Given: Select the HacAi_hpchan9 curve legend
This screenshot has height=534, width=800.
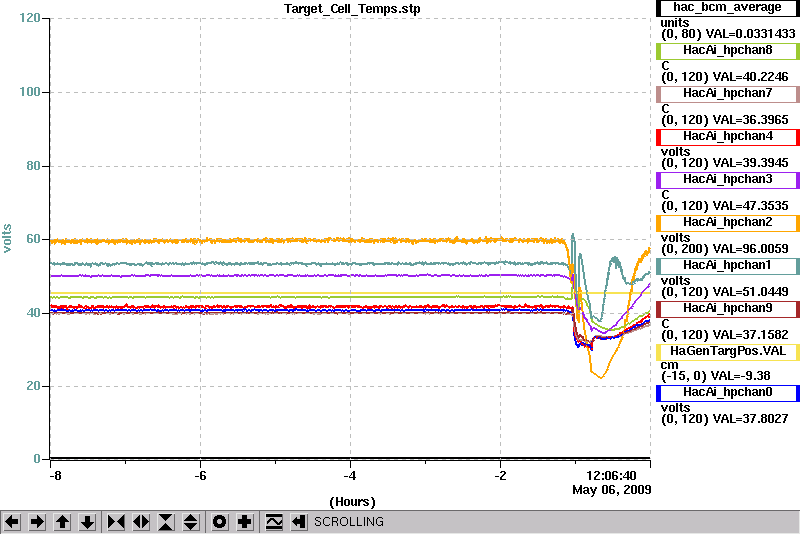Looking at the screenshot, I should pyautogui.click(x=728, y=308).
